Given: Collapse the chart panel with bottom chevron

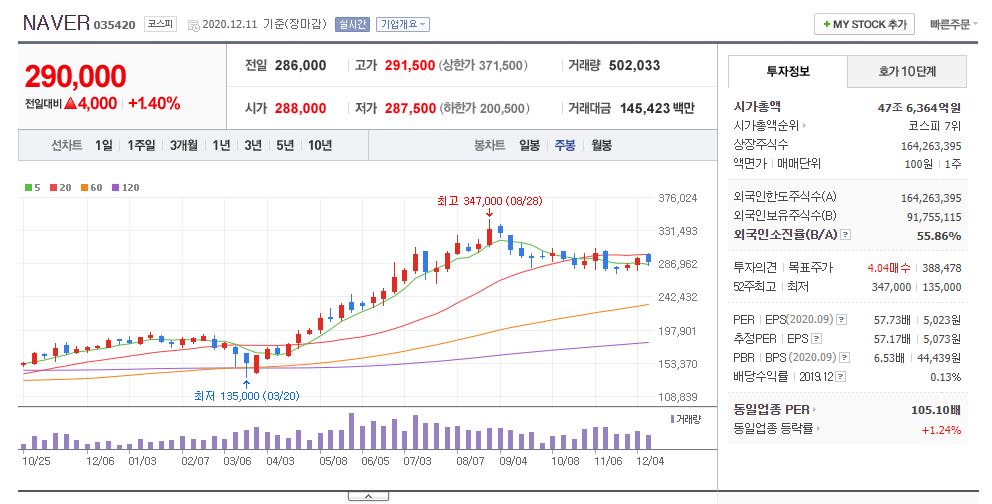Looking at the screenshot, I should (x=368, y=496).
